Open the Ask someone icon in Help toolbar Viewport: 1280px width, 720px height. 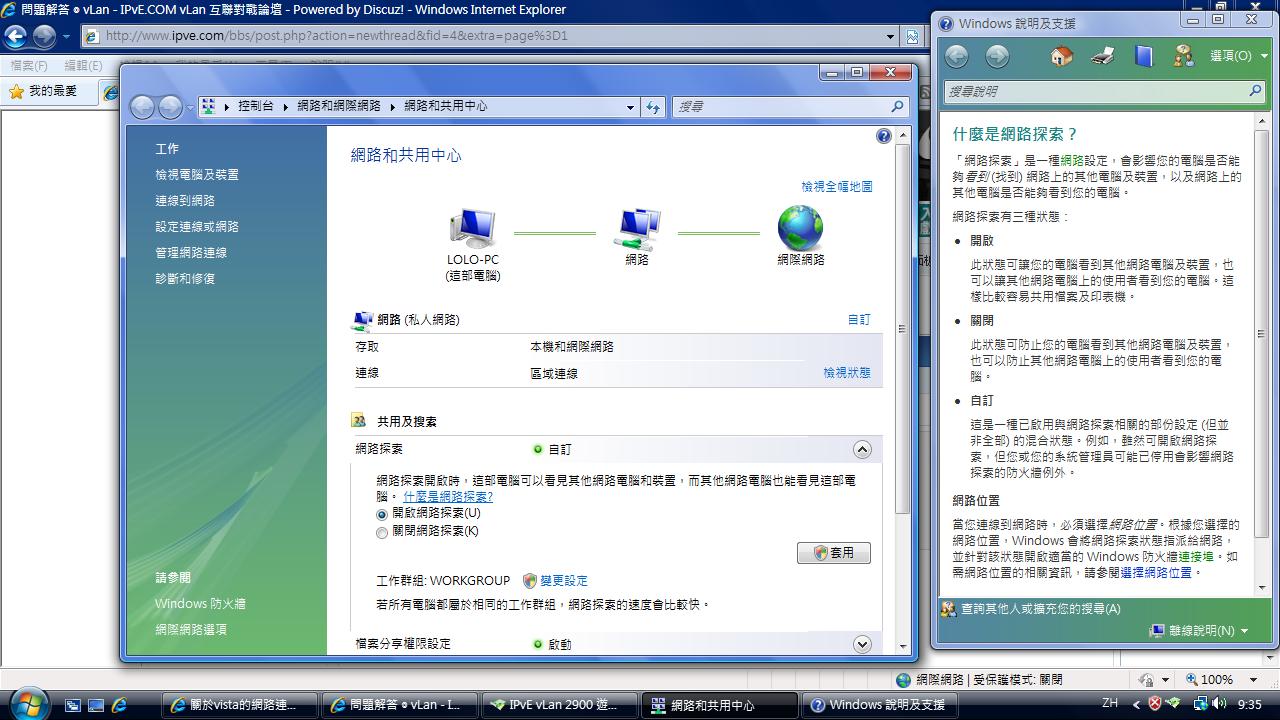1184,56
